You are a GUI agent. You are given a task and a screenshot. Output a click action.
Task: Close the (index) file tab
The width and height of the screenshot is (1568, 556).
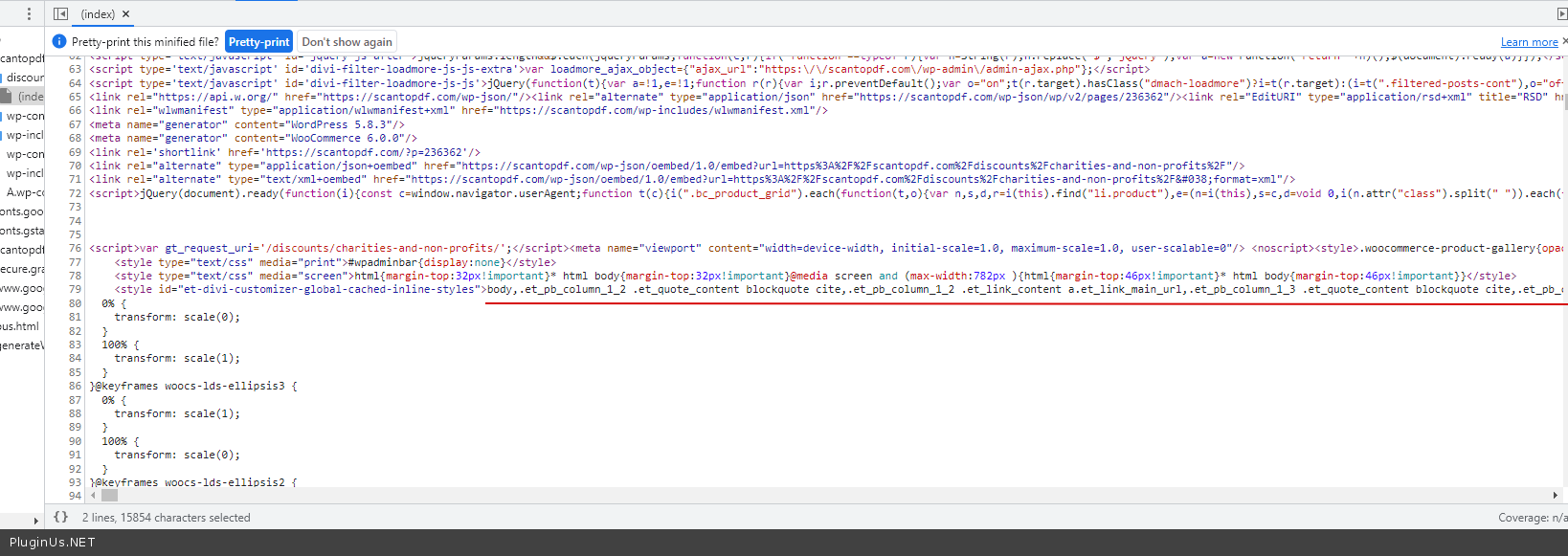[x=126, y=14]
